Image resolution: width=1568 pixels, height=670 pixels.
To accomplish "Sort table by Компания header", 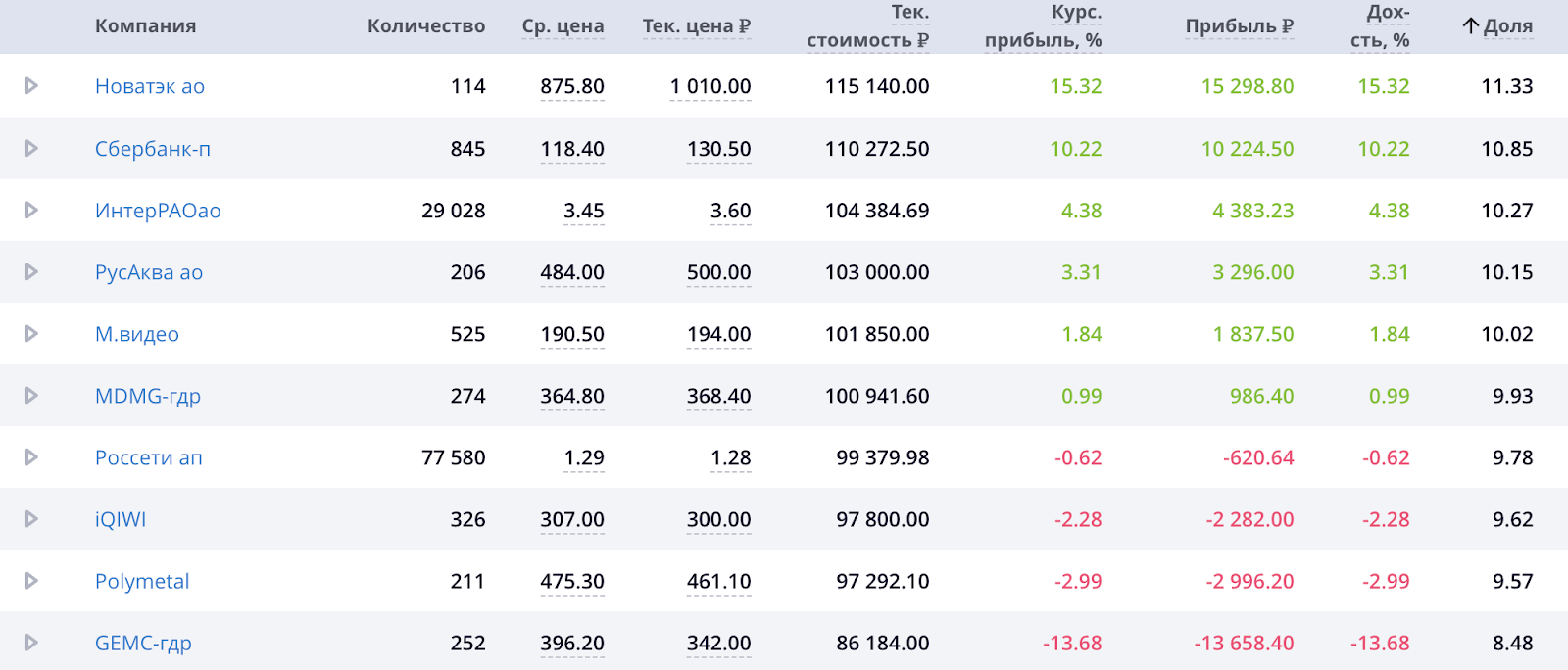I will click(145, 26).
